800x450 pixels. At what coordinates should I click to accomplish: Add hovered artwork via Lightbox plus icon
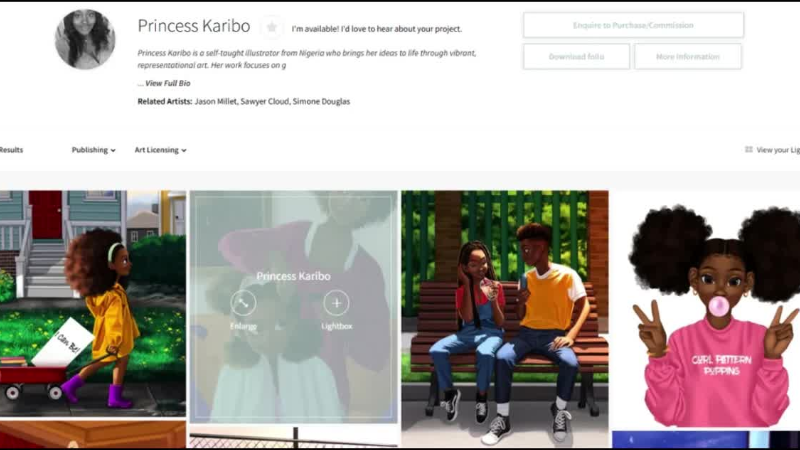(336, 303)
